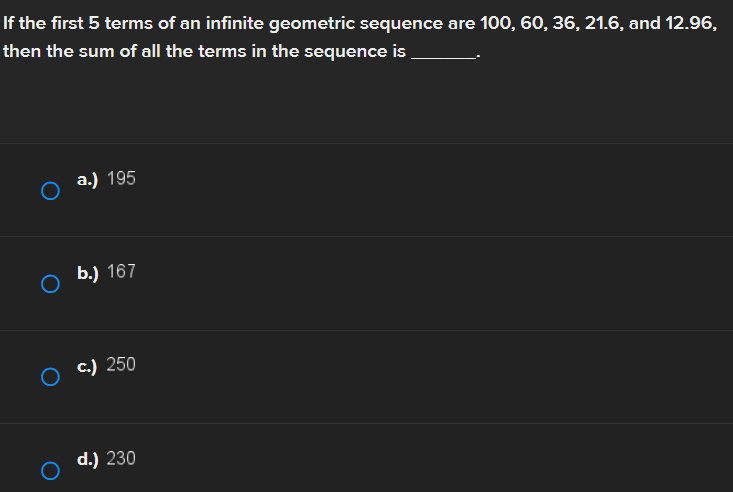Image resolution: width=733 pixels, height=492 pixels.
Task: Click the answer value 230
Action: tap(121, 459)
